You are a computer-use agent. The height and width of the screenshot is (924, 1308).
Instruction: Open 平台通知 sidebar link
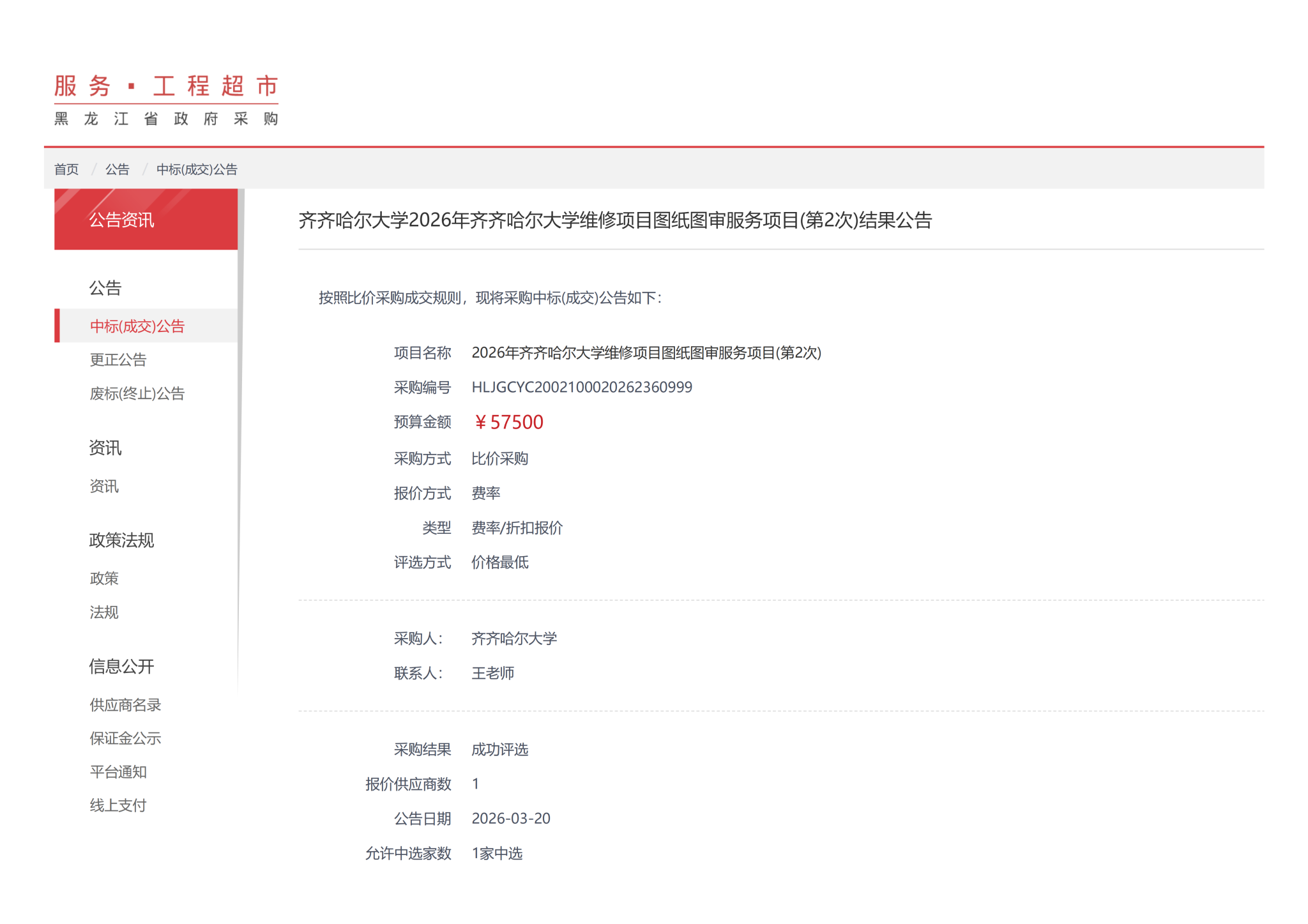click(x=118, y=772)
